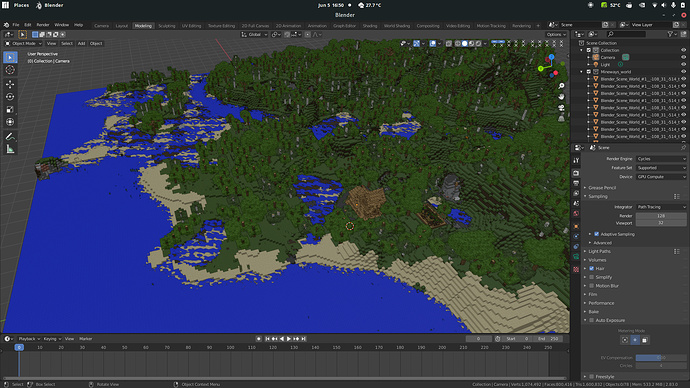This screenshot has width=690, height=388.
Task: Open the Render menu
Action: (43, 25)
